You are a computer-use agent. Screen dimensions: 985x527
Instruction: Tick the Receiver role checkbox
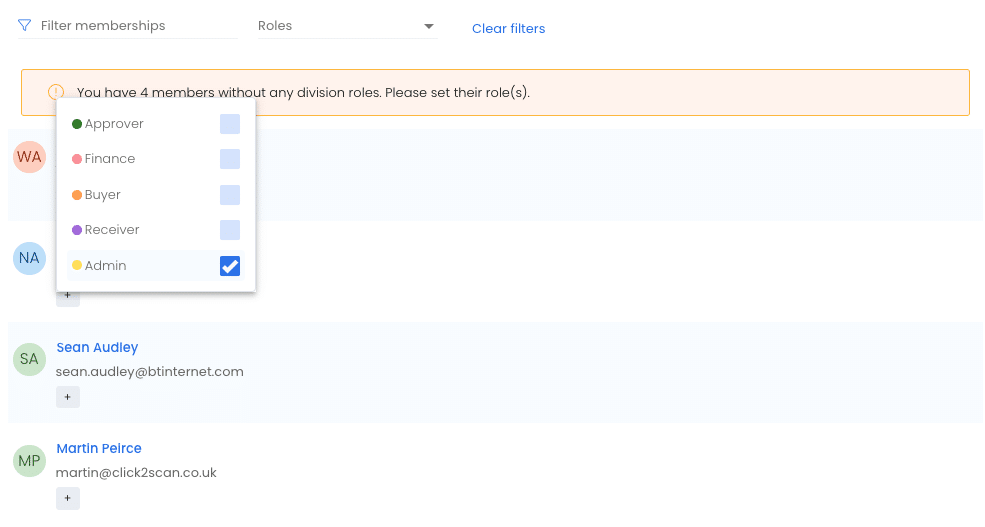point(230,230)
